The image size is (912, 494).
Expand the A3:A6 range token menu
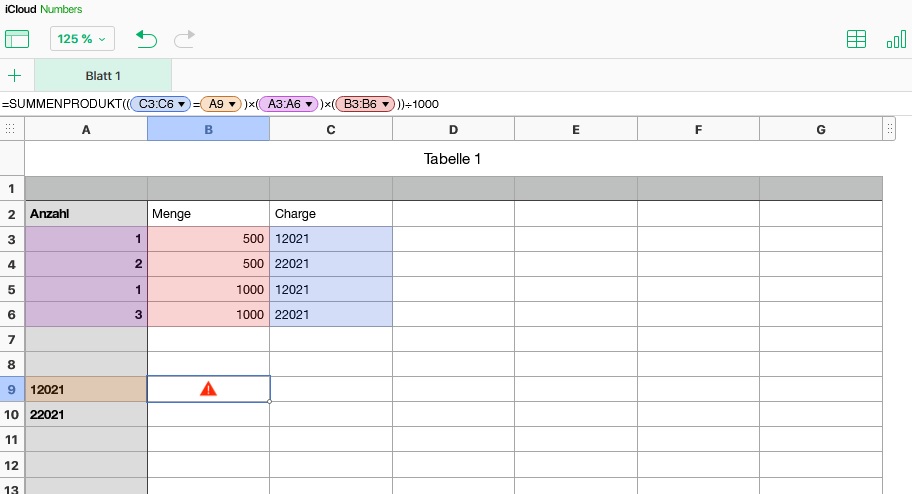(310, 104)
